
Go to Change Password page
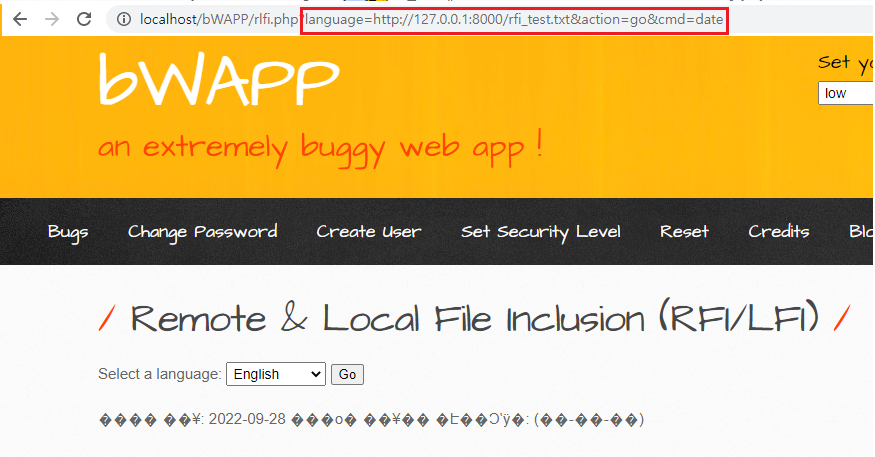pos(203,232)
